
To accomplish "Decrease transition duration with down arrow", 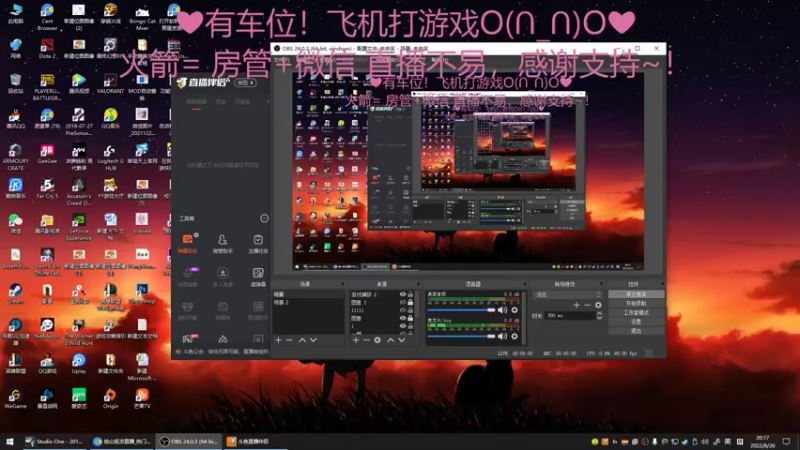I will coord(599,318).
